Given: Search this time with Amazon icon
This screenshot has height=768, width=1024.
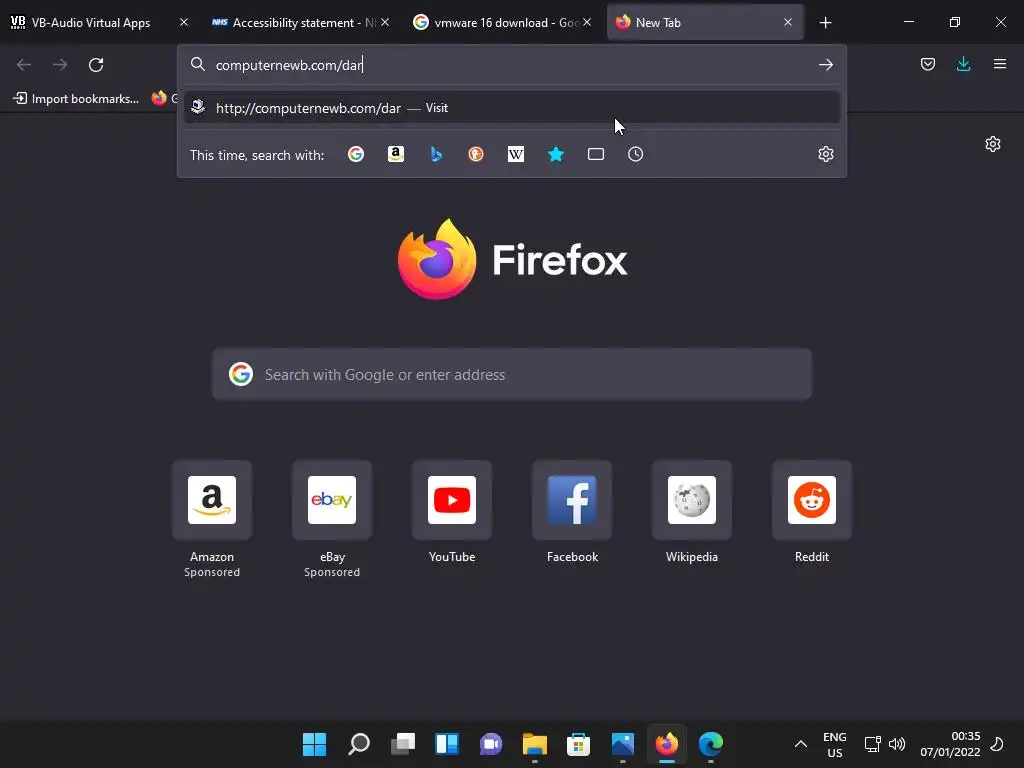Looking at the screenshot, I should [x=396, y=154].
